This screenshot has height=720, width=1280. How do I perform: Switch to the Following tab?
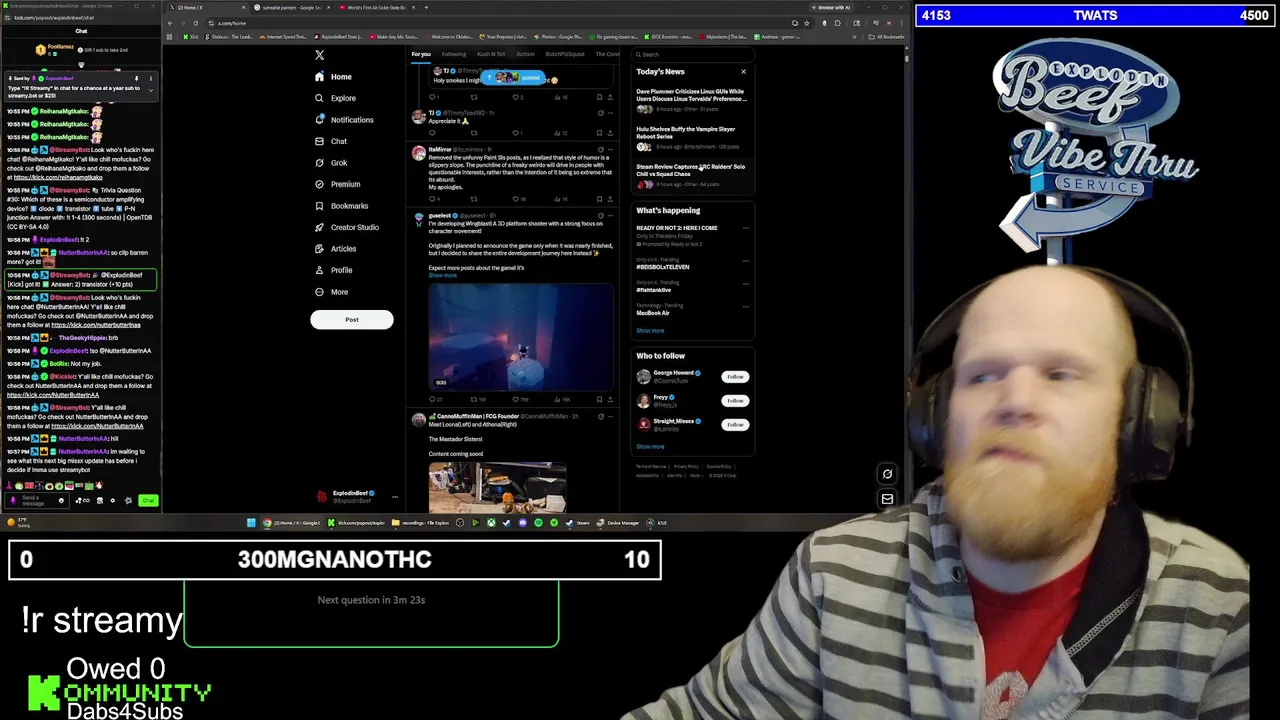[x=454, y=54]
